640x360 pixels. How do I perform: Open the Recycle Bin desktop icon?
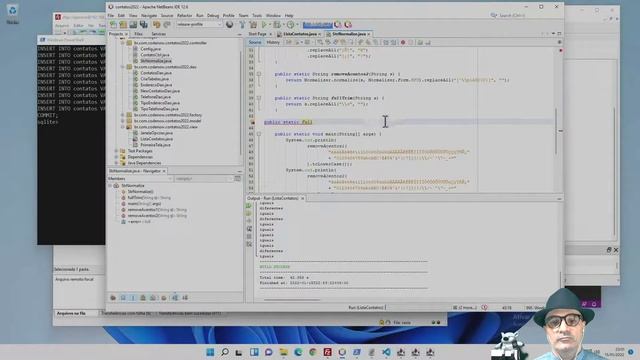[x=12, y=13]
